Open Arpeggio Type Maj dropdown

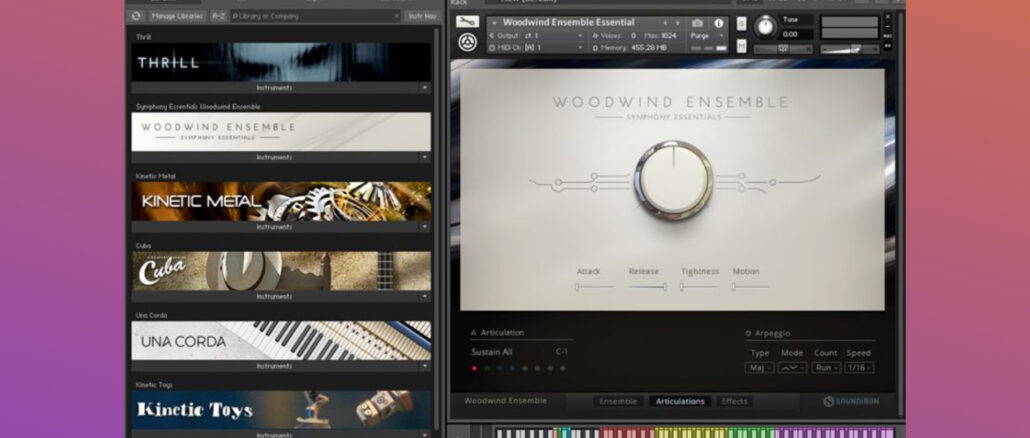(x=759, y=368)
